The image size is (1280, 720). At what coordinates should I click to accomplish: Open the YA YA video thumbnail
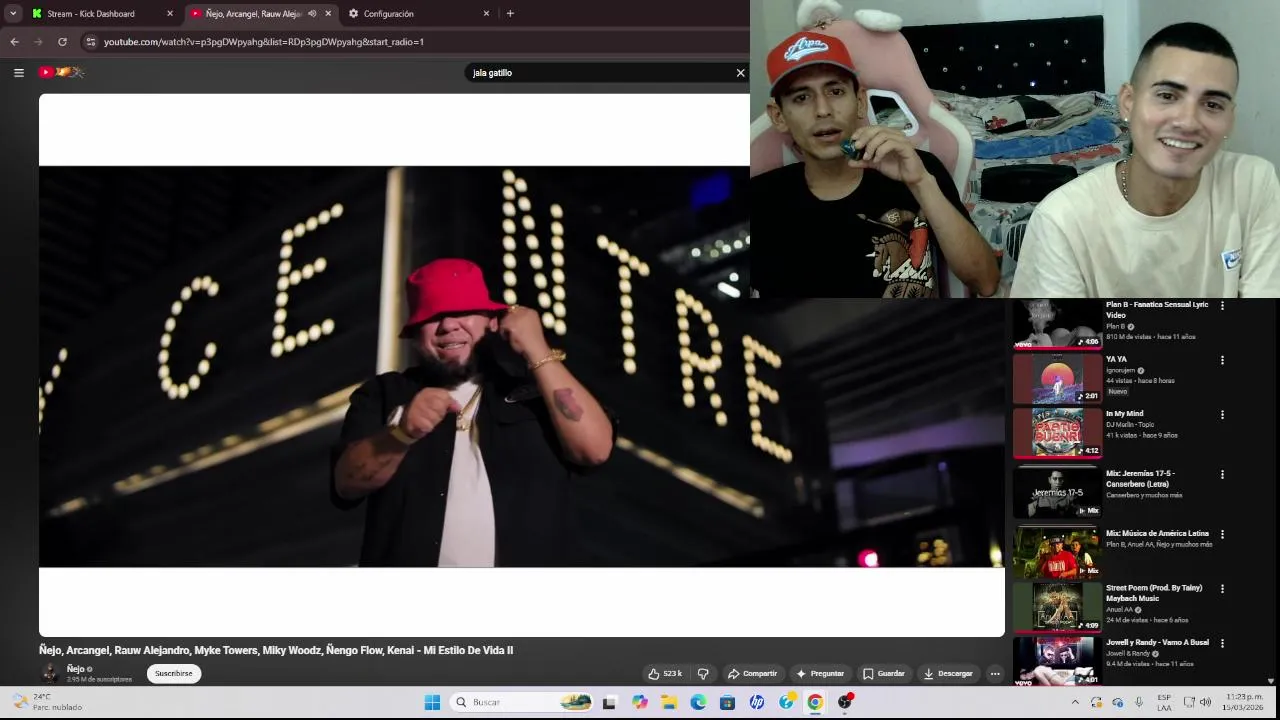[1057, 378]
